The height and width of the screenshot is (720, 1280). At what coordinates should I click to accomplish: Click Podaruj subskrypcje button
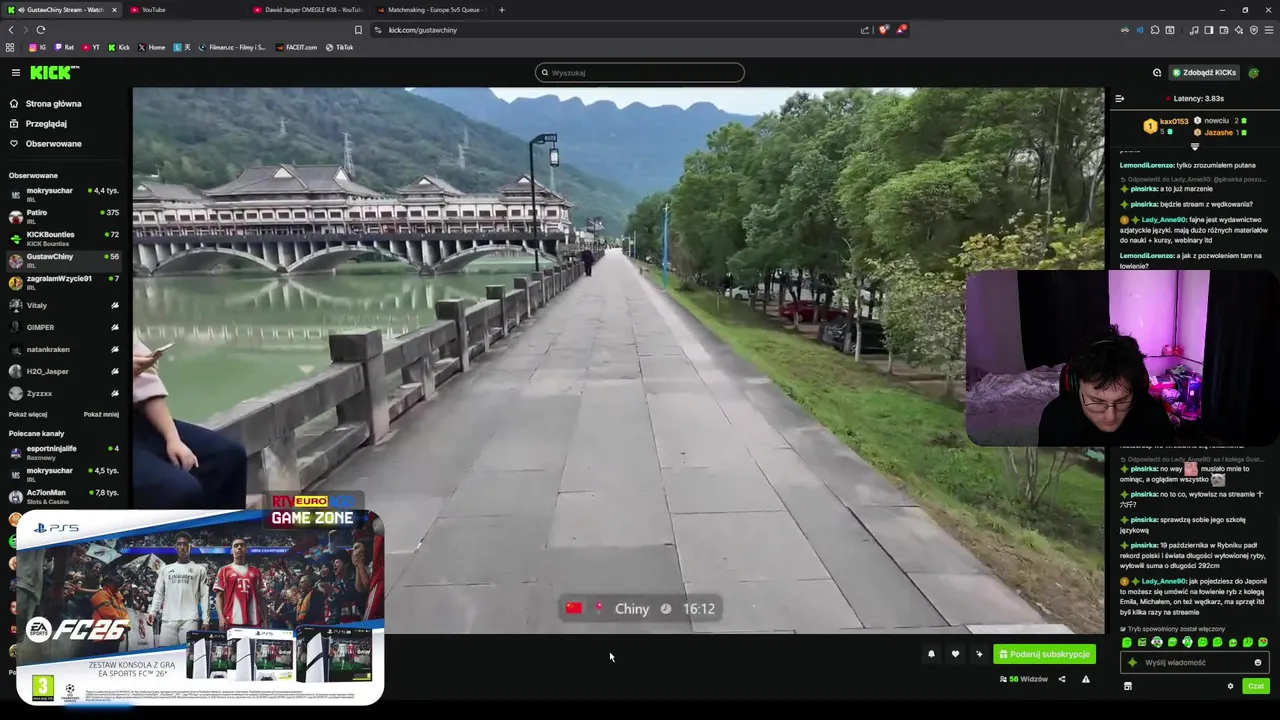click(x=1044, y=654)
